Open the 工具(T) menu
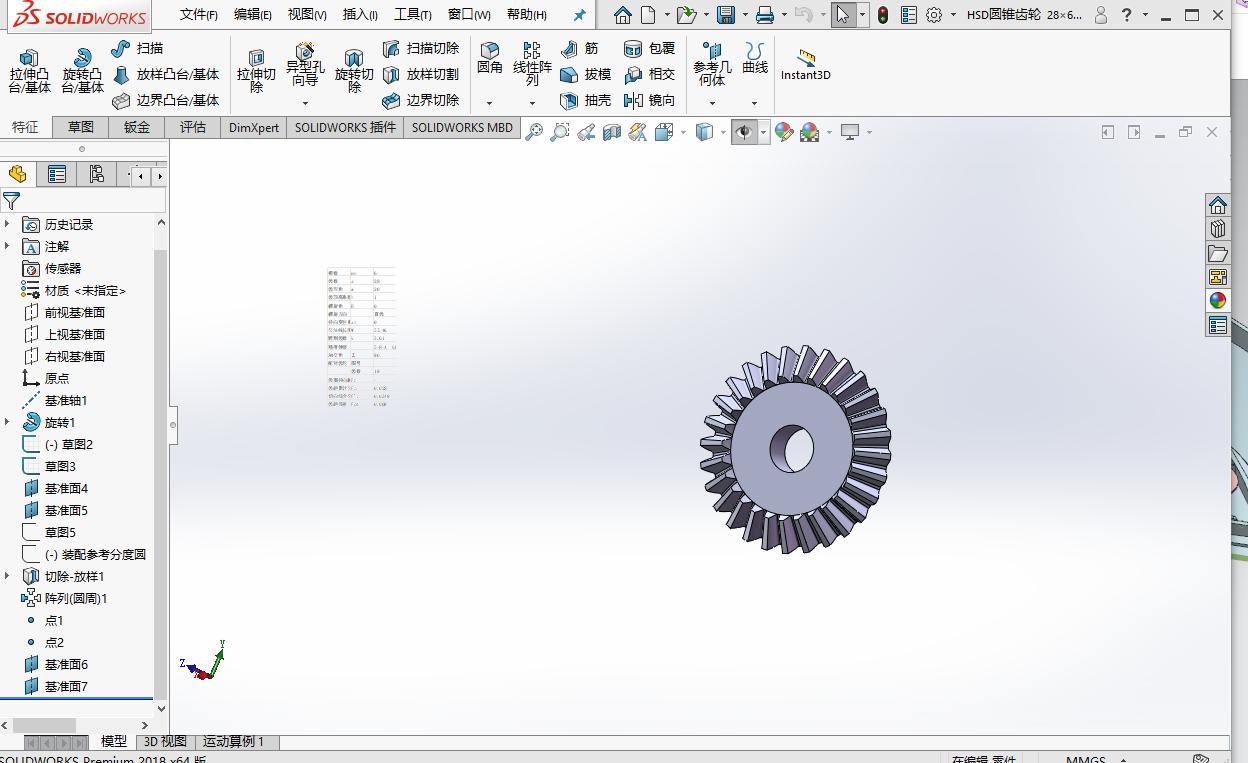The height and width of the screenshot is (763, 1248). click(x=413, y=15)
